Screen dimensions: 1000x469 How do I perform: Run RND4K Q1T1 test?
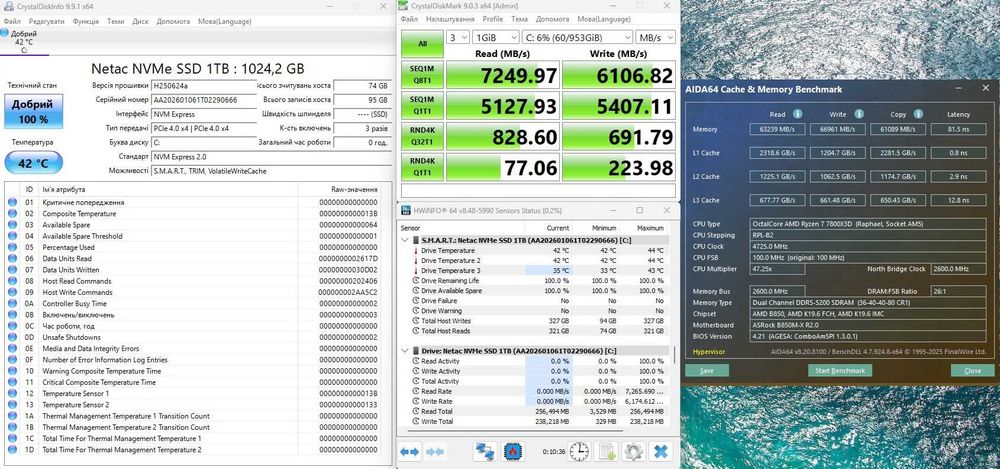[x=422, y=167]
